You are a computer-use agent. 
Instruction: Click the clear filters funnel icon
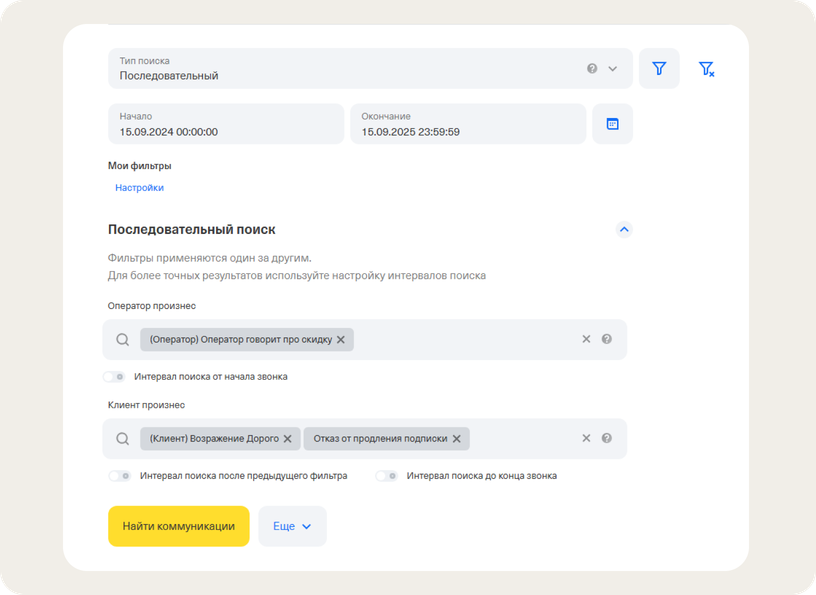(x=706, y=69)
